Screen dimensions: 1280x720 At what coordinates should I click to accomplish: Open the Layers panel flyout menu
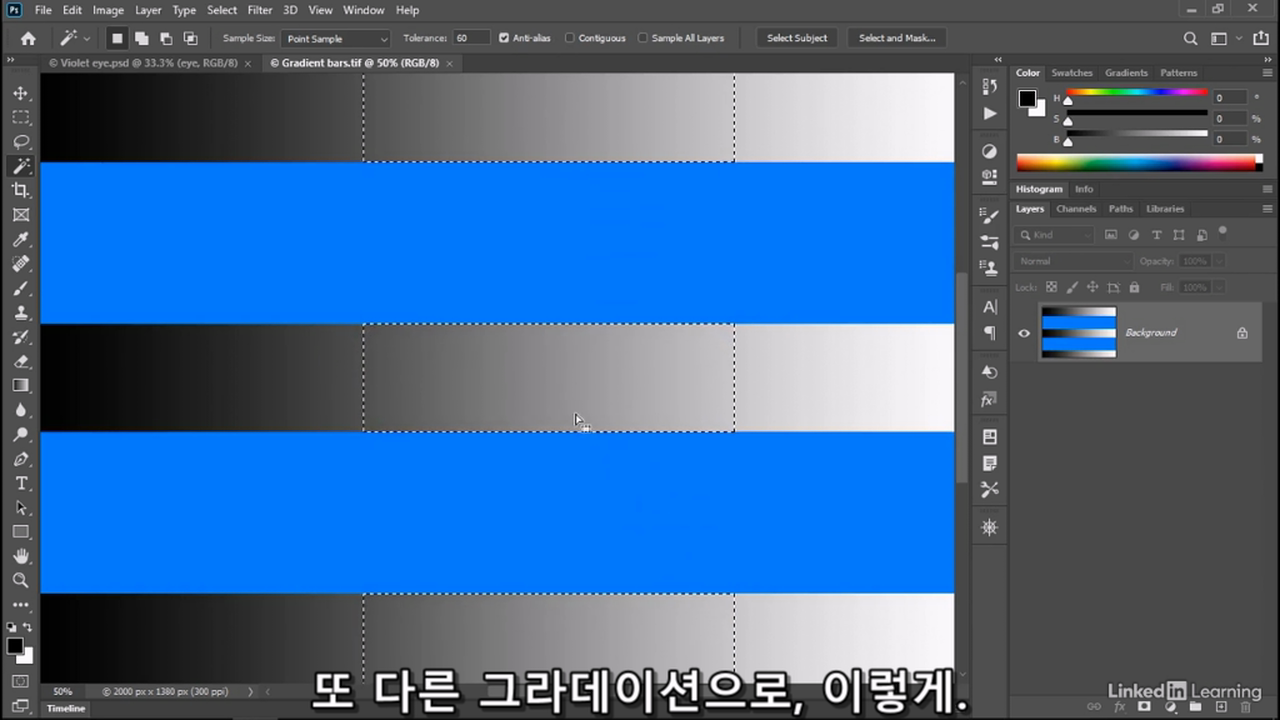coord(1268,209)
